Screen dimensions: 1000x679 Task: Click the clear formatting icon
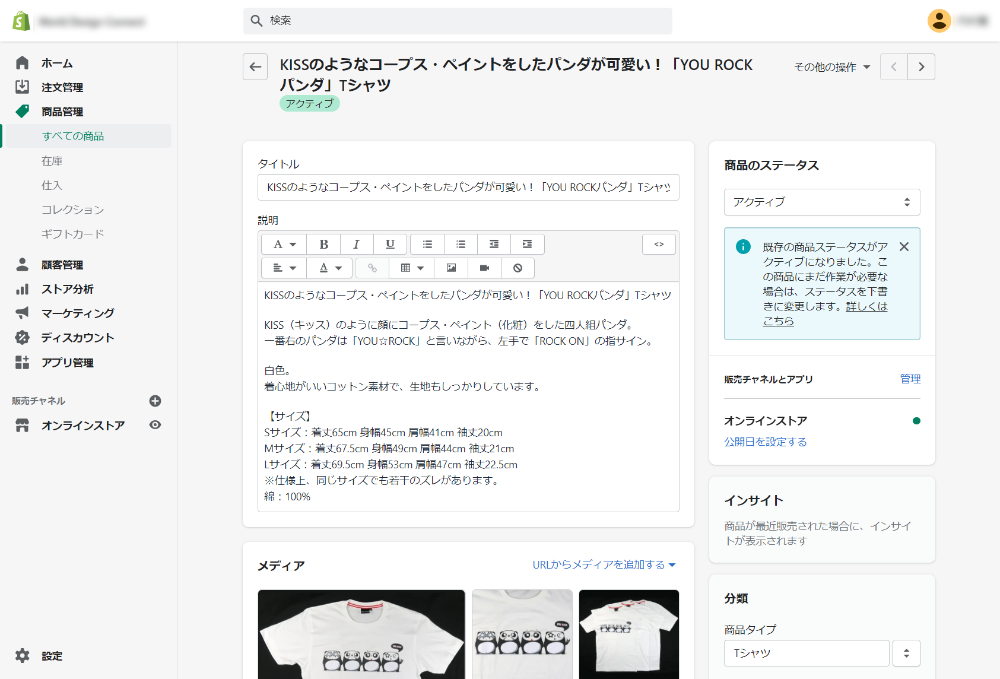517,268
